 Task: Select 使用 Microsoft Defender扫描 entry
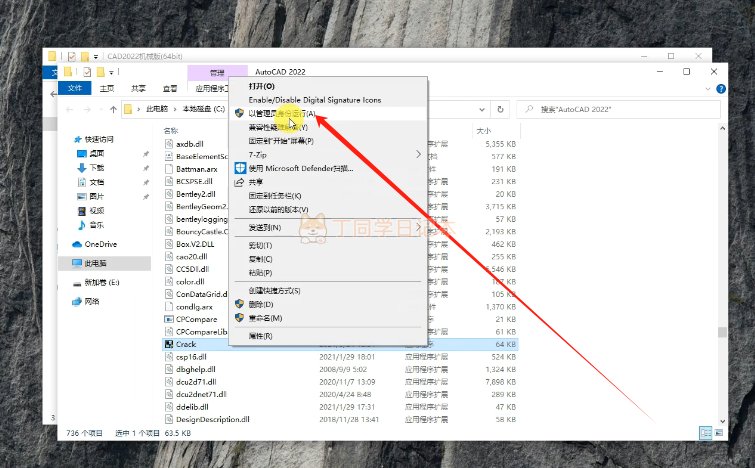tap(301, 169)
